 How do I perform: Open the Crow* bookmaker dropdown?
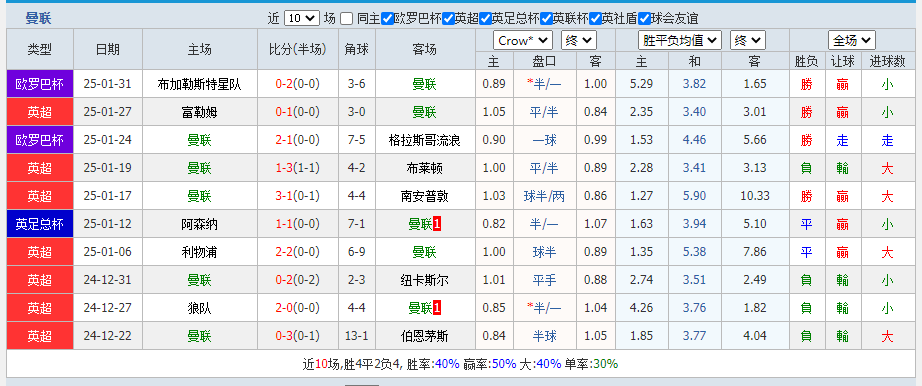[x=523, y=41]
